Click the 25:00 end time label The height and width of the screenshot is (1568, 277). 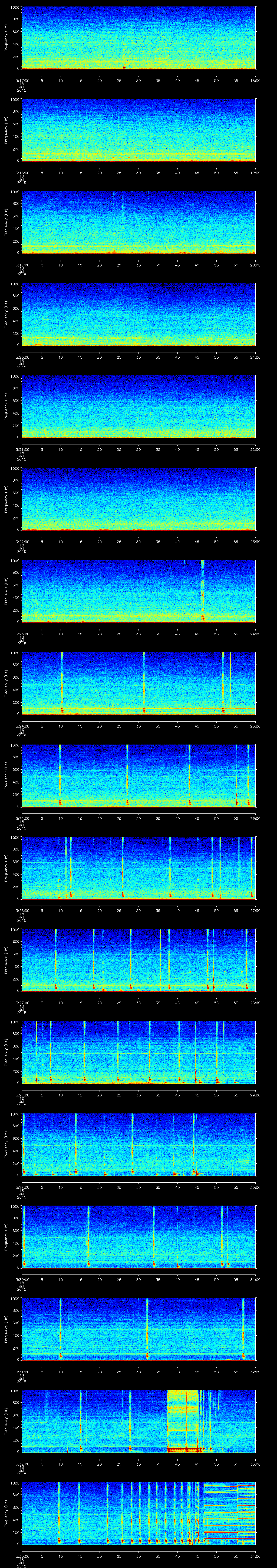click(x=255, y=726)
